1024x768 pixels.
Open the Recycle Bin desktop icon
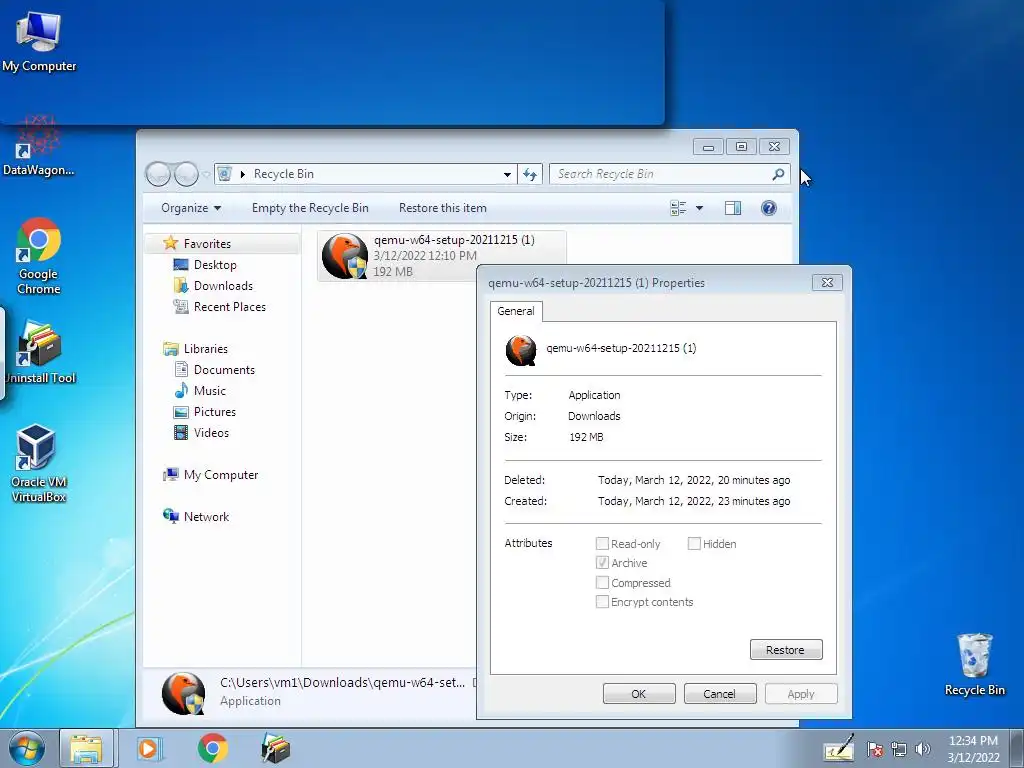(x=974, y=665)
